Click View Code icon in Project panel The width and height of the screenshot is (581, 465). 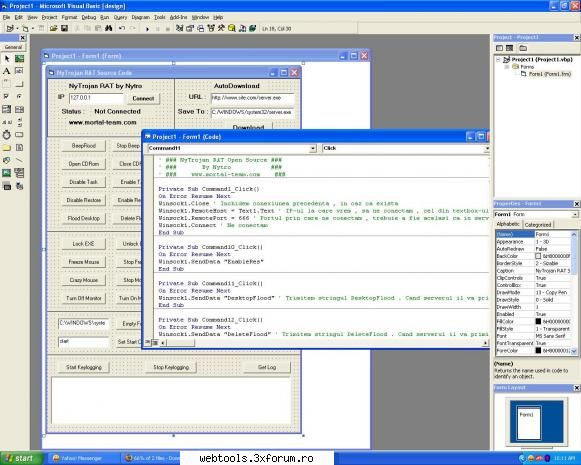click(499, 48)
